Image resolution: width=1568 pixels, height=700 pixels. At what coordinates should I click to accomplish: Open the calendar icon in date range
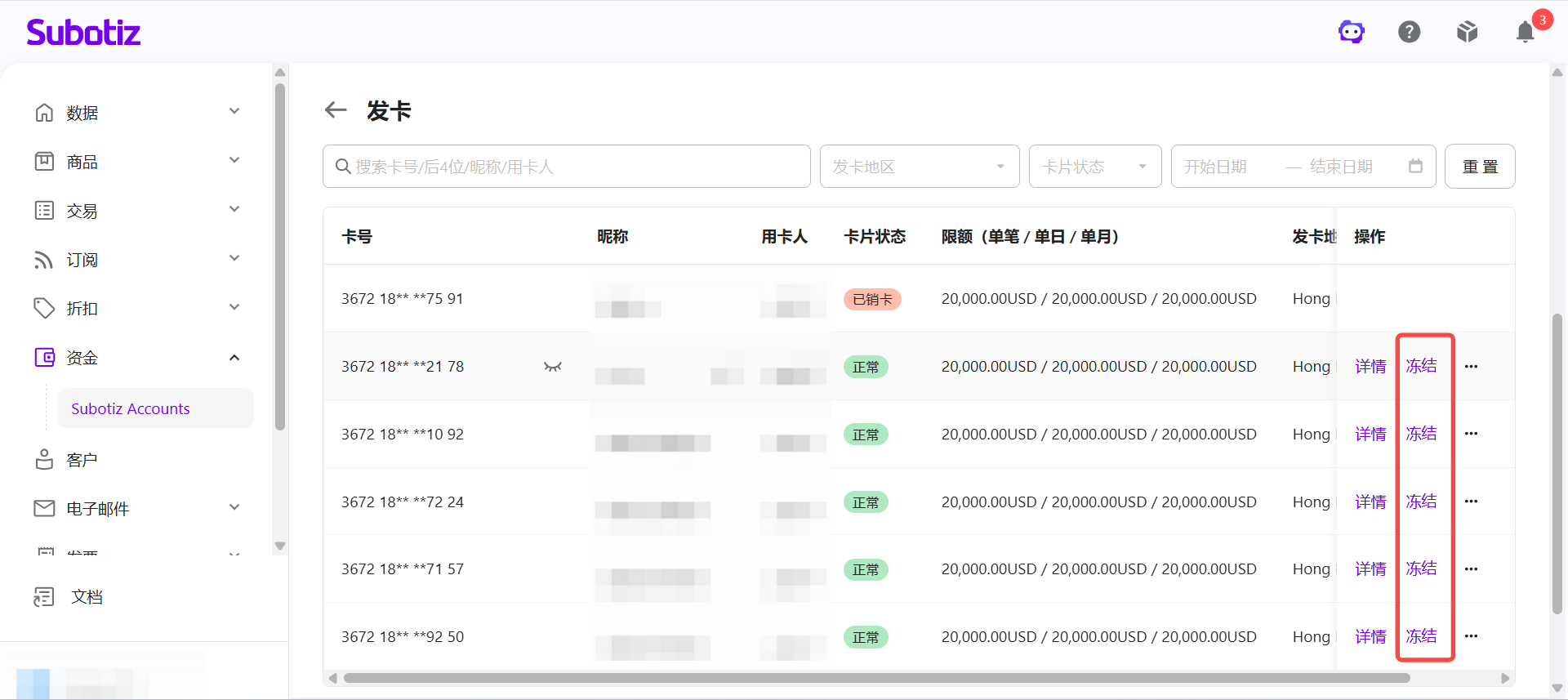pyautogui.click(x=1415, y=166)
